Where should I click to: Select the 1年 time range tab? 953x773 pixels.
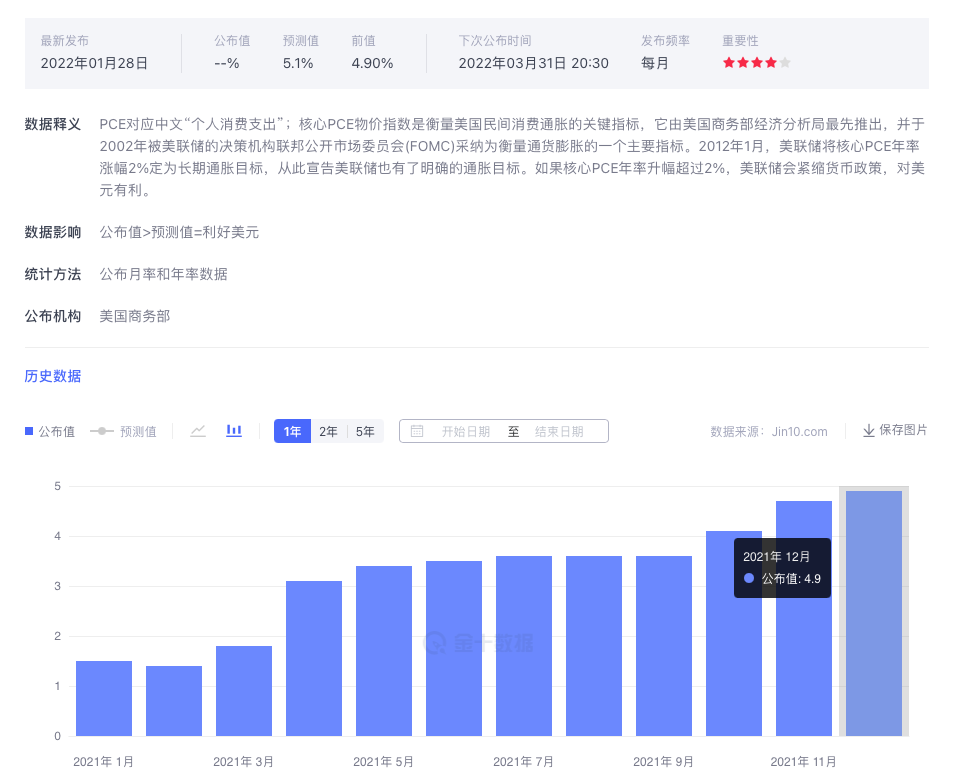tap(292, 431)
